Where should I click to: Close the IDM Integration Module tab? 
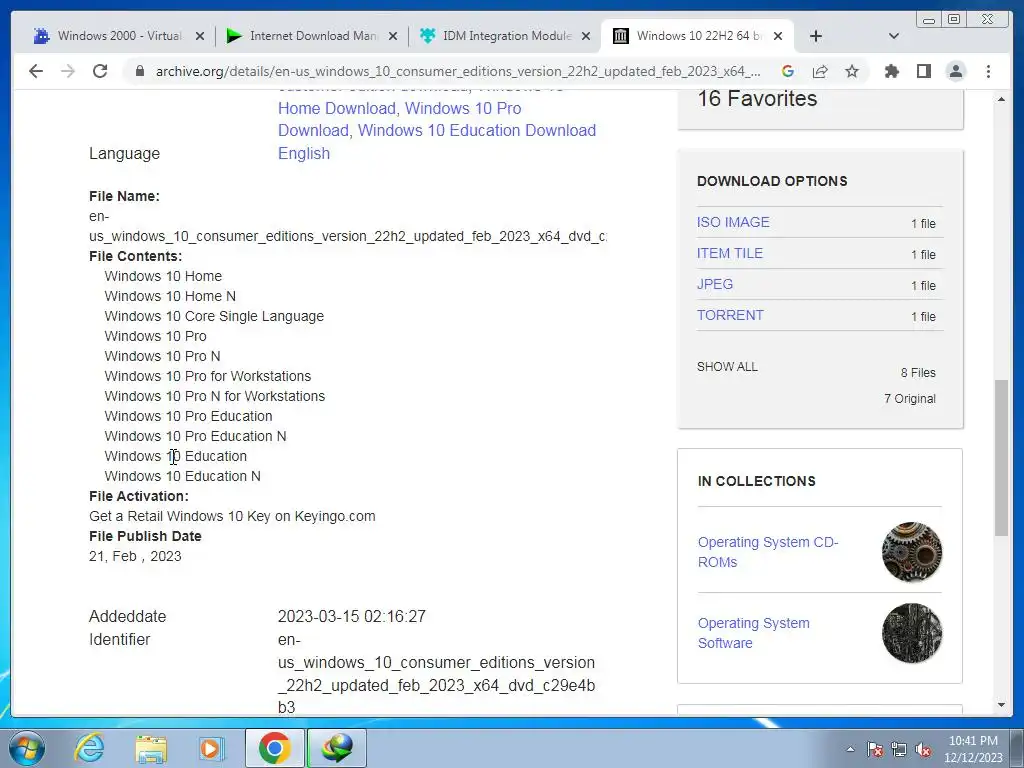click(x=586, y=37)
